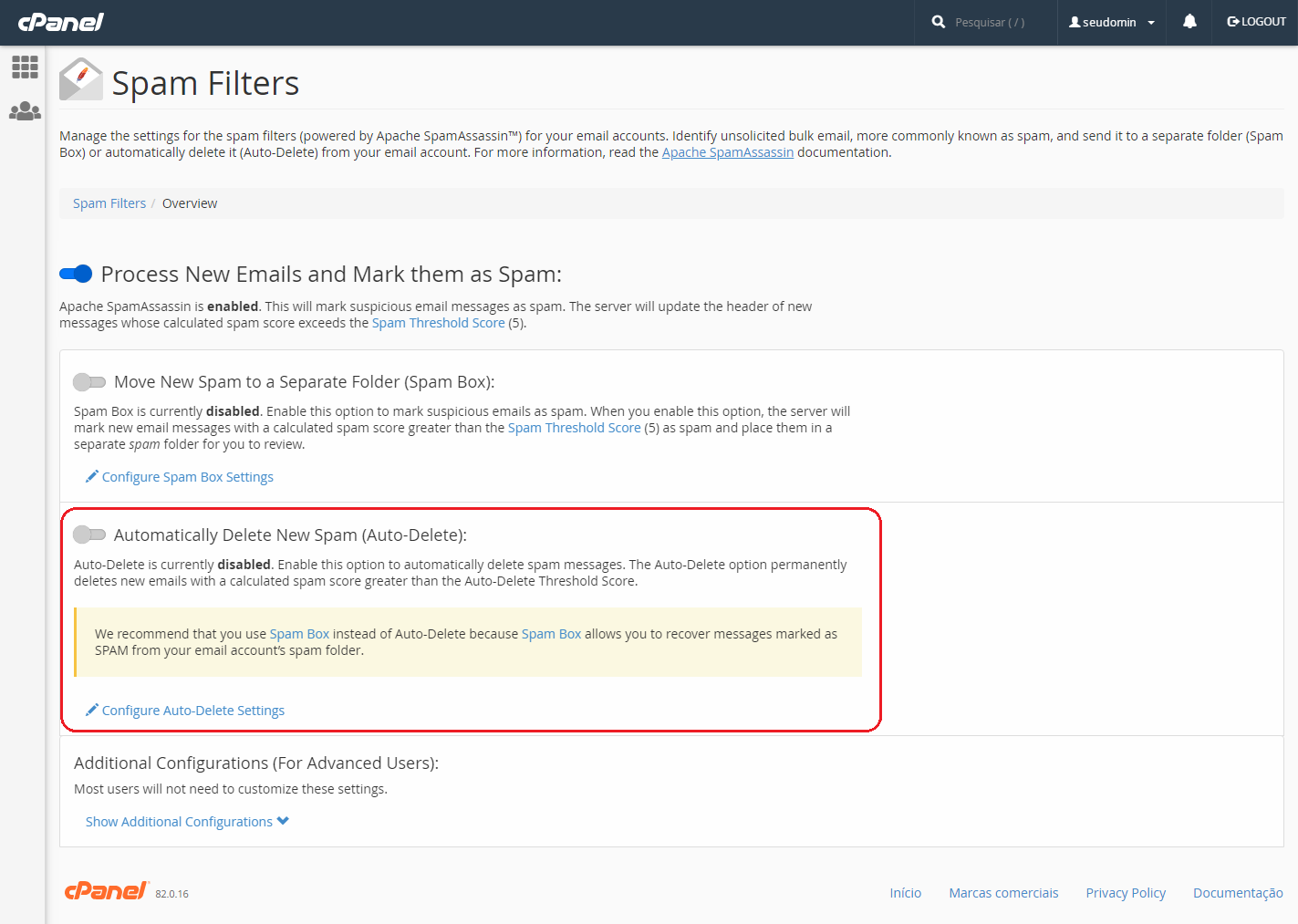1298x924 pixels.
Task: Click the Spam Filters page heading
Action: point(205,83)
